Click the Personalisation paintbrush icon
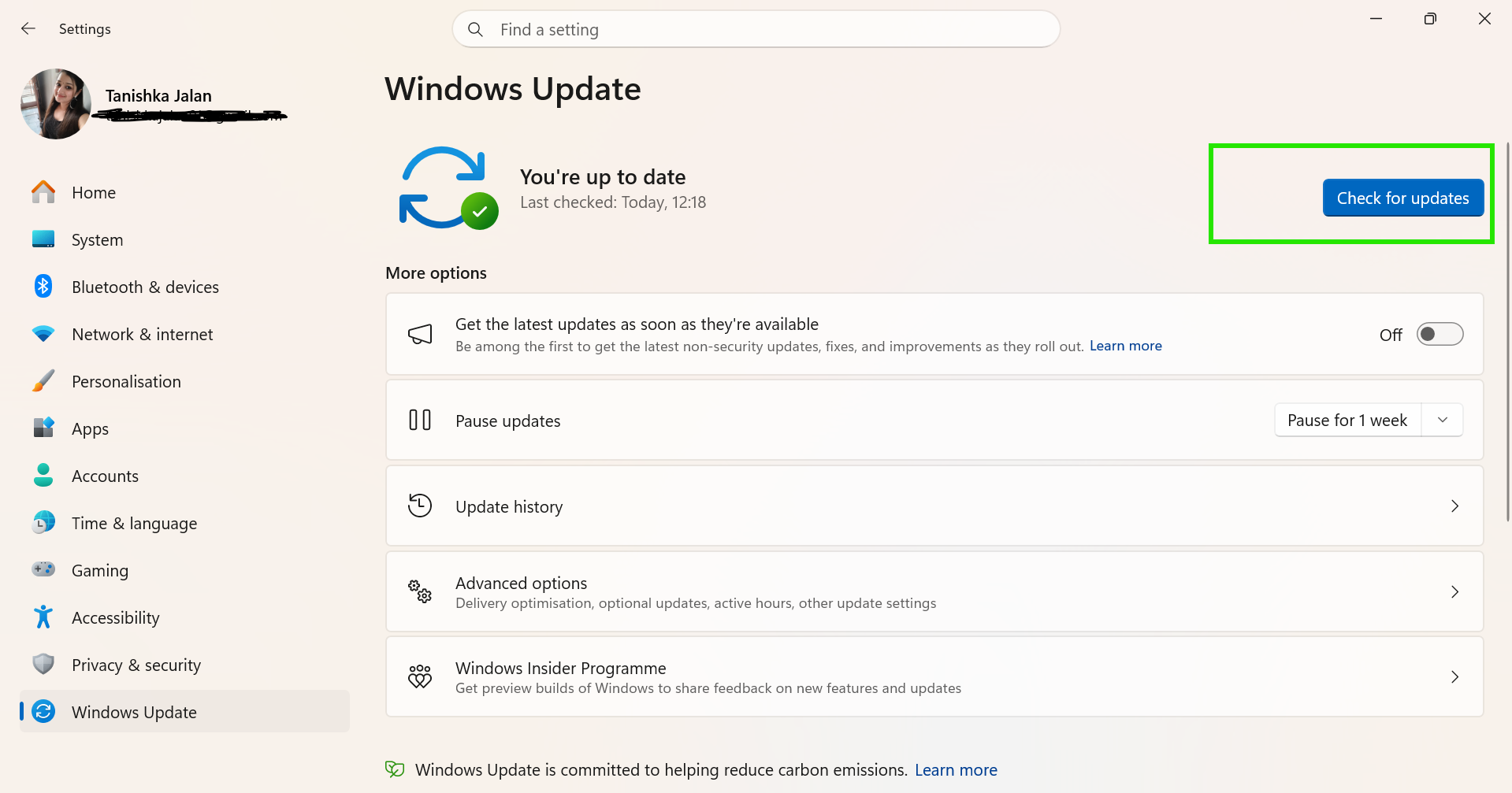 pos(43,381)
